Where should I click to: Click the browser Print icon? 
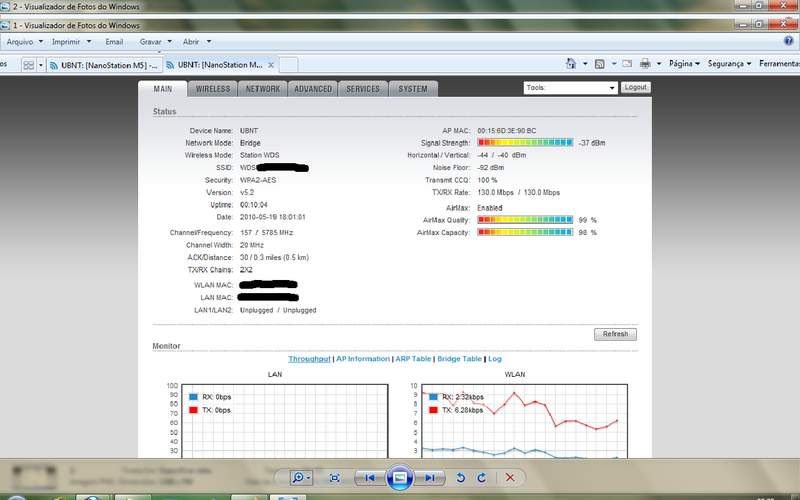[645, 64]
